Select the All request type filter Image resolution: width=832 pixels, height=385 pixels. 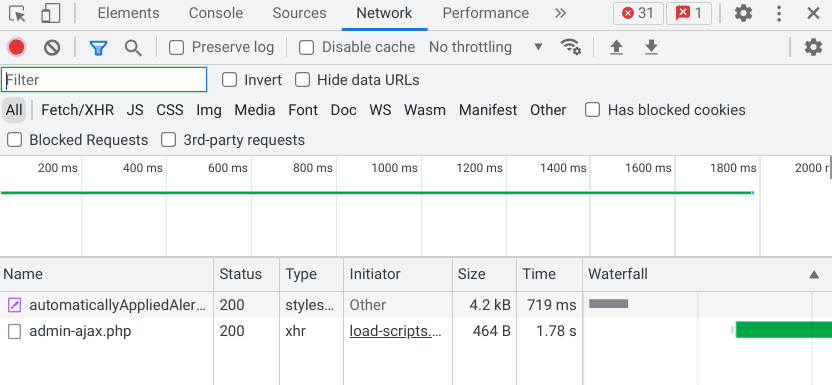[14, 110]
